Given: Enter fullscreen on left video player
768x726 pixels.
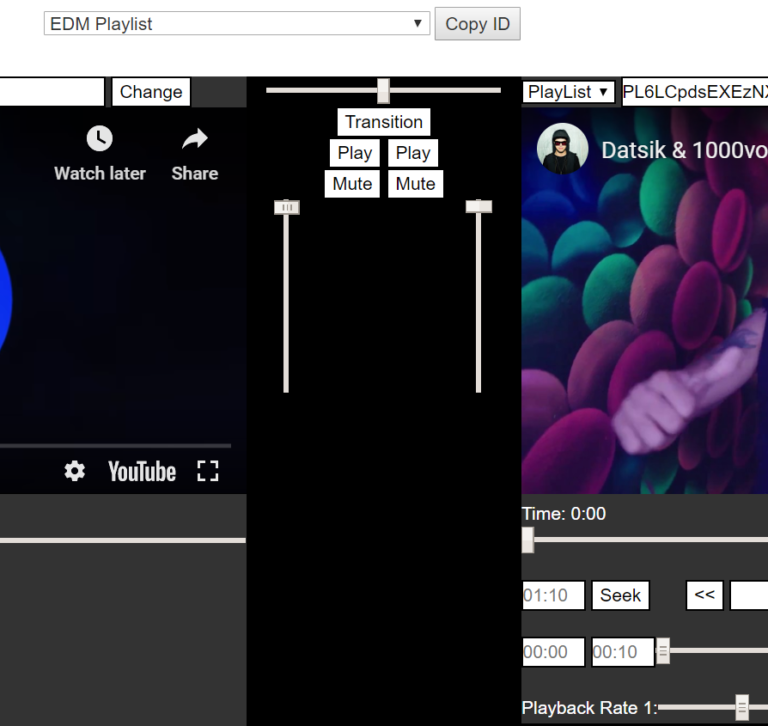Looking at the screenshot, I should click(208, 471).
